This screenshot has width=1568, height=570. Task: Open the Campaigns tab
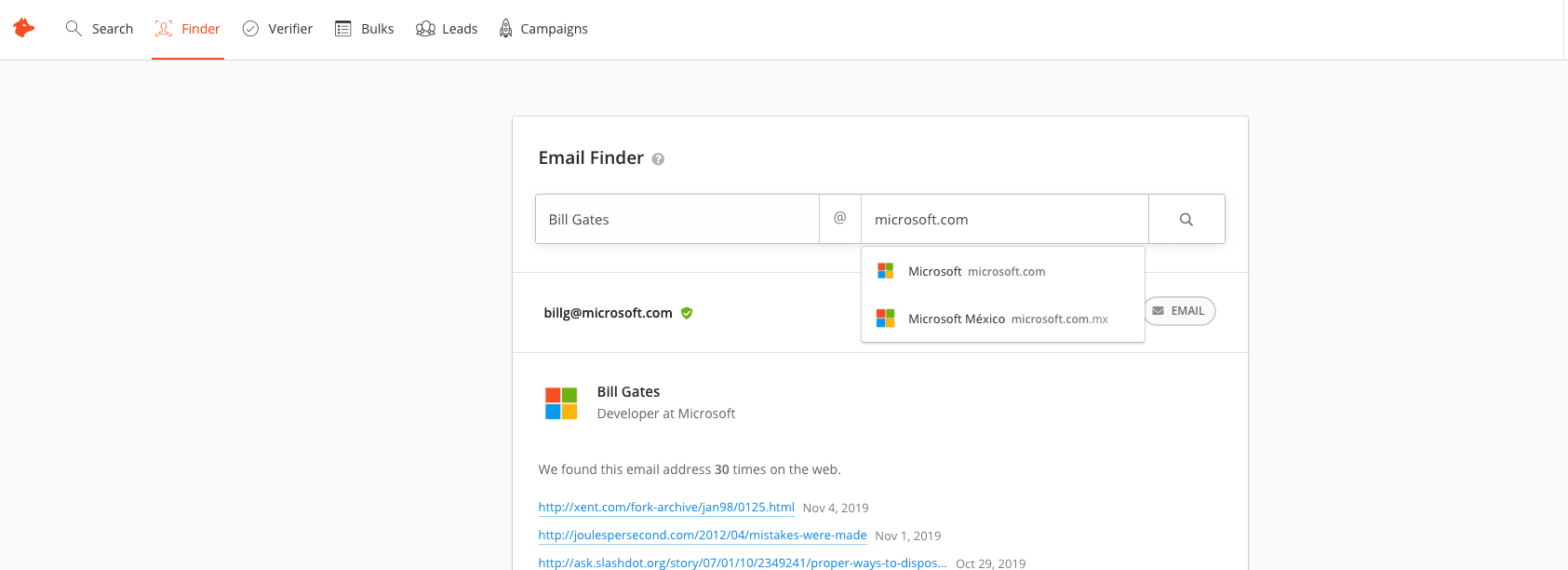tap(543, 29)
